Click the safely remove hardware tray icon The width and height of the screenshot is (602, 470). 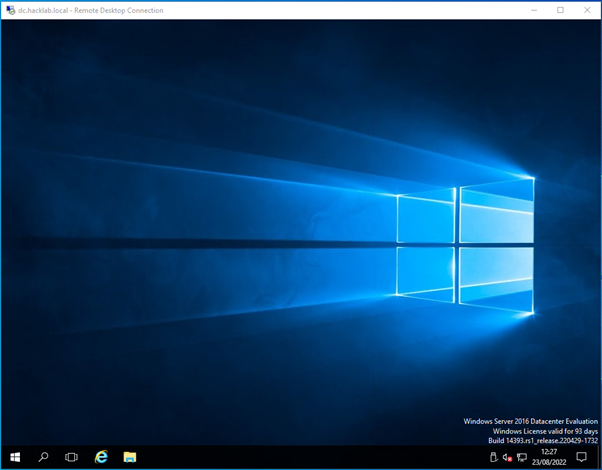[494, 457]
